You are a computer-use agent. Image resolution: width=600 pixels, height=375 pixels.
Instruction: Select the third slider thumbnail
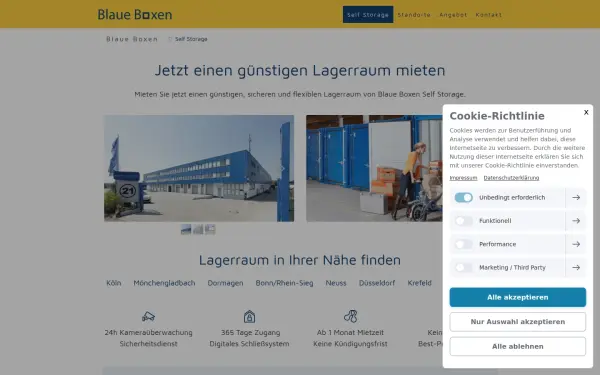pyautogui.click(x=210, y=229)
